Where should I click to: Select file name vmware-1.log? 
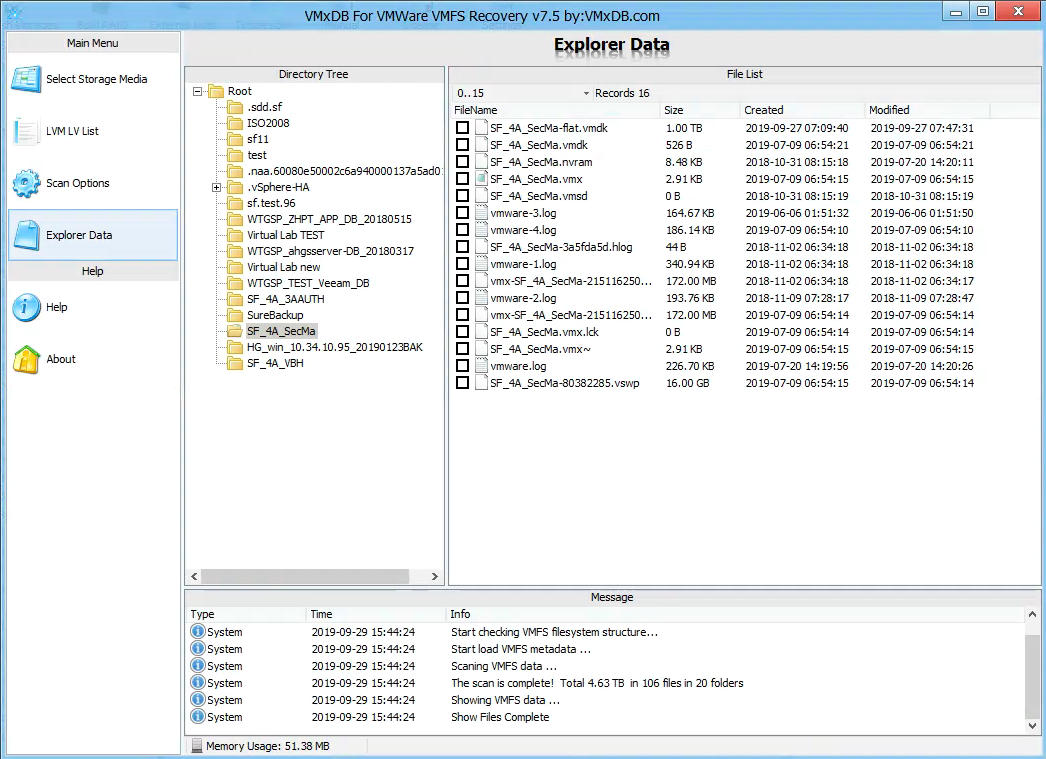pyautogui.click(x=523, y=264)
